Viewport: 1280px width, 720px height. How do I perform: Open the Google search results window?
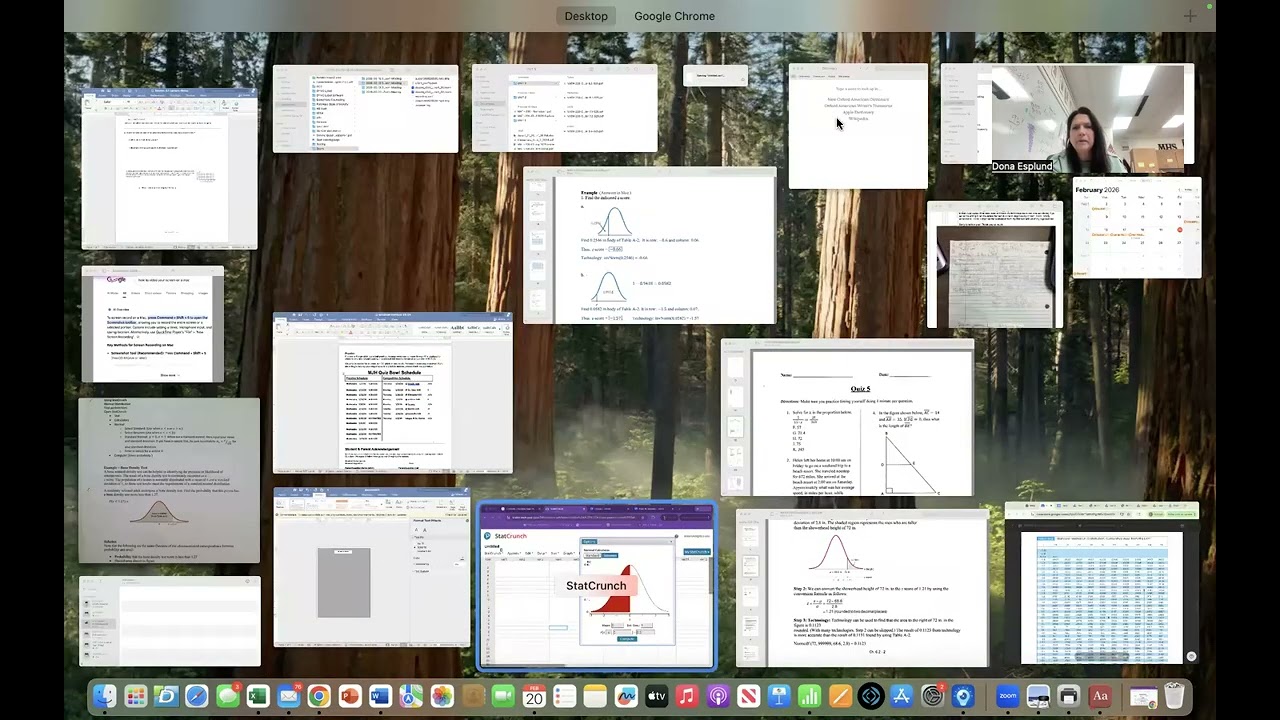pyautogui.click(x=152, y=324)
